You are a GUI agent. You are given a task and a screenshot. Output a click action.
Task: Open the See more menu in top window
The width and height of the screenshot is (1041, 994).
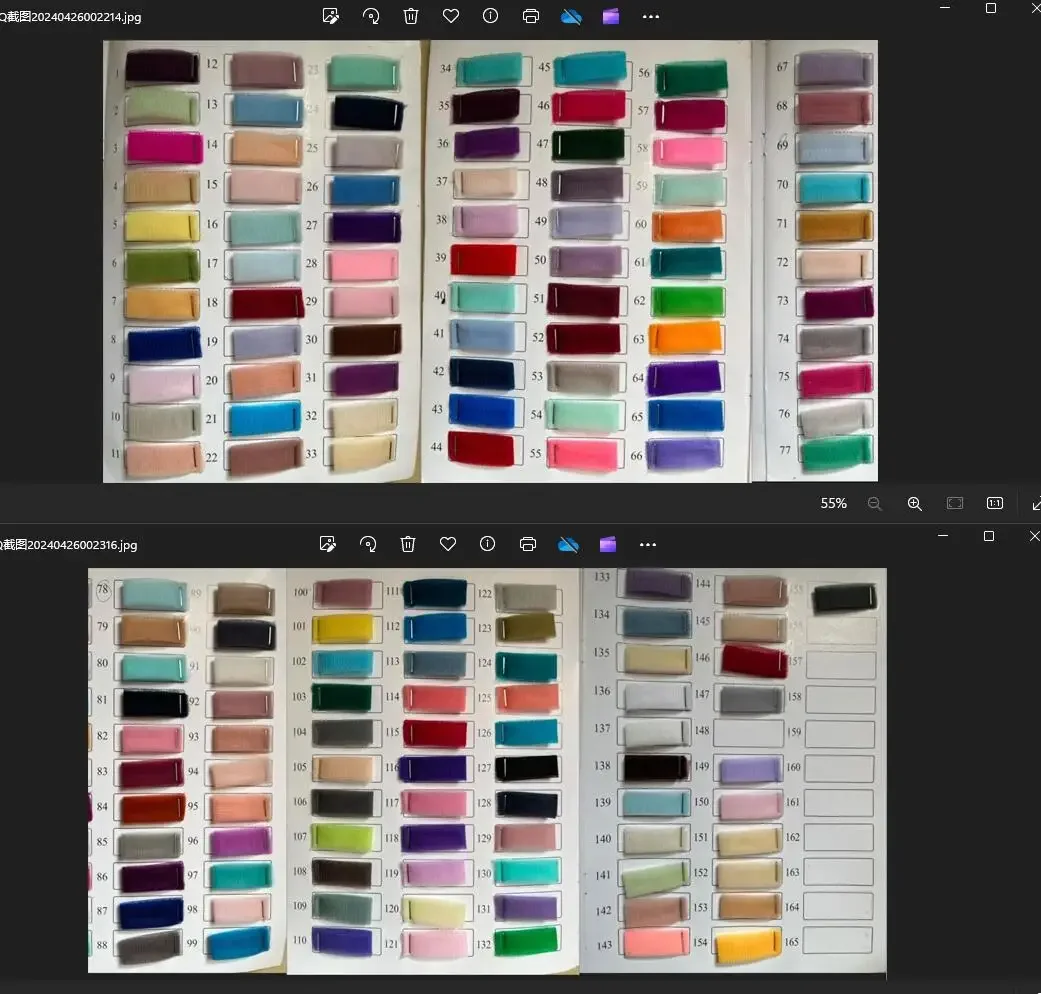pos(651,17)
